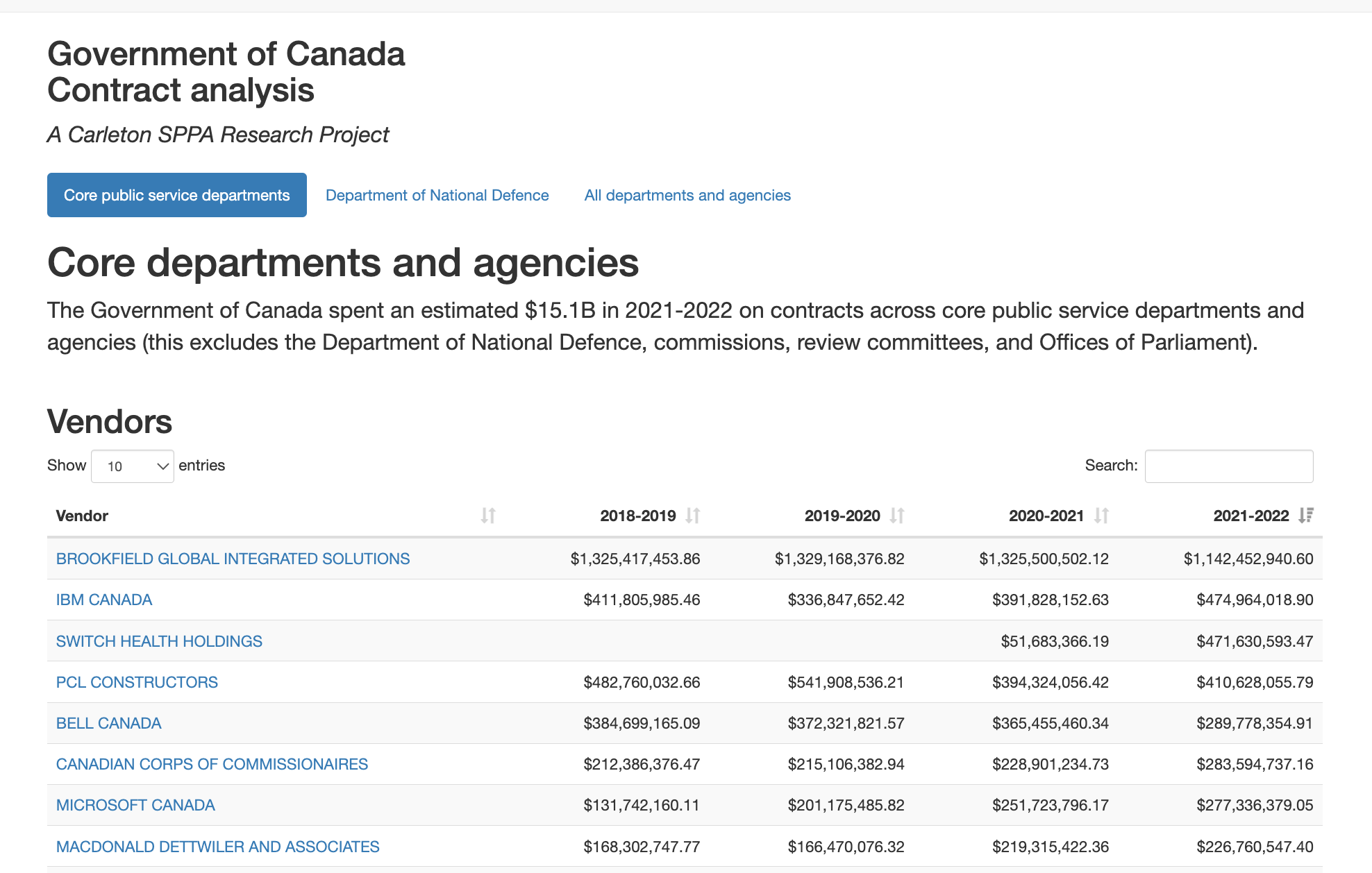Sort by the 2018-2019 column arrows icon
Image resolution: width=1372 pixels, height=873 pixels.
692,516
